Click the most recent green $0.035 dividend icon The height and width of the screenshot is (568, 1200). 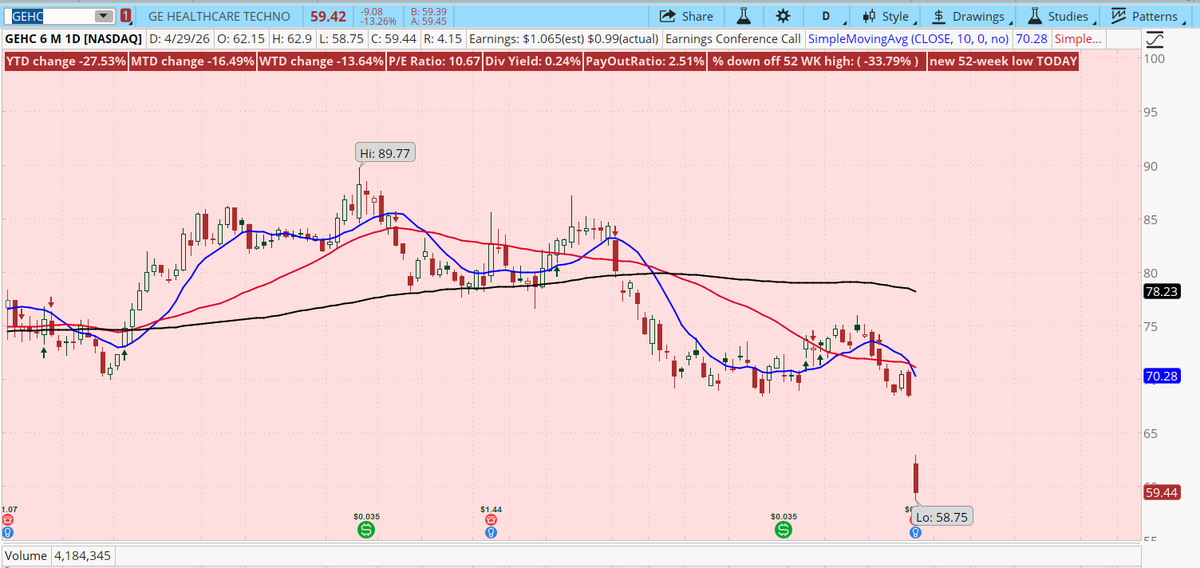tap(784, 528)
